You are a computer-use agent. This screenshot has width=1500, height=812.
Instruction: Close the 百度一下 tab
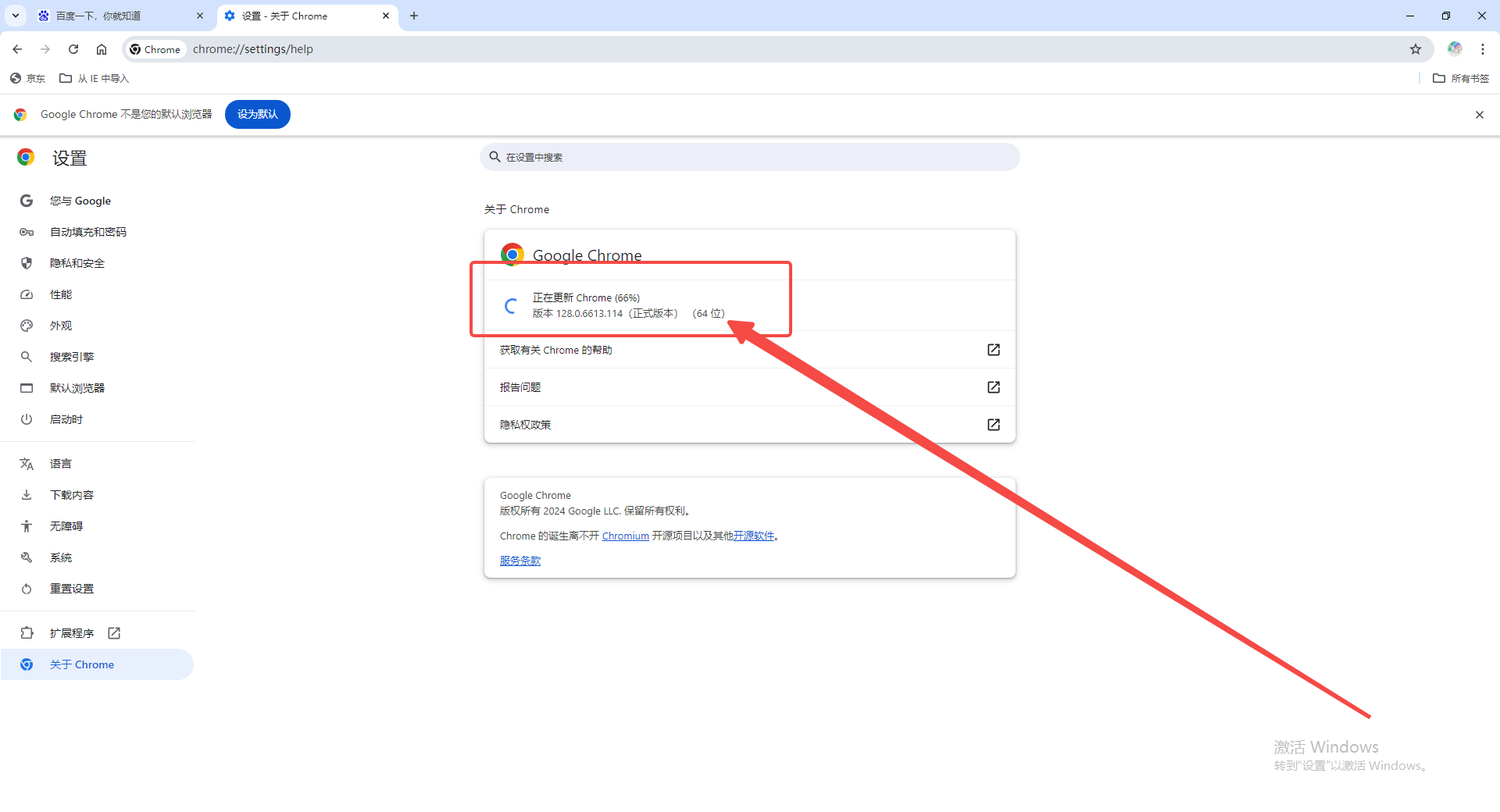tap(200, 16)
